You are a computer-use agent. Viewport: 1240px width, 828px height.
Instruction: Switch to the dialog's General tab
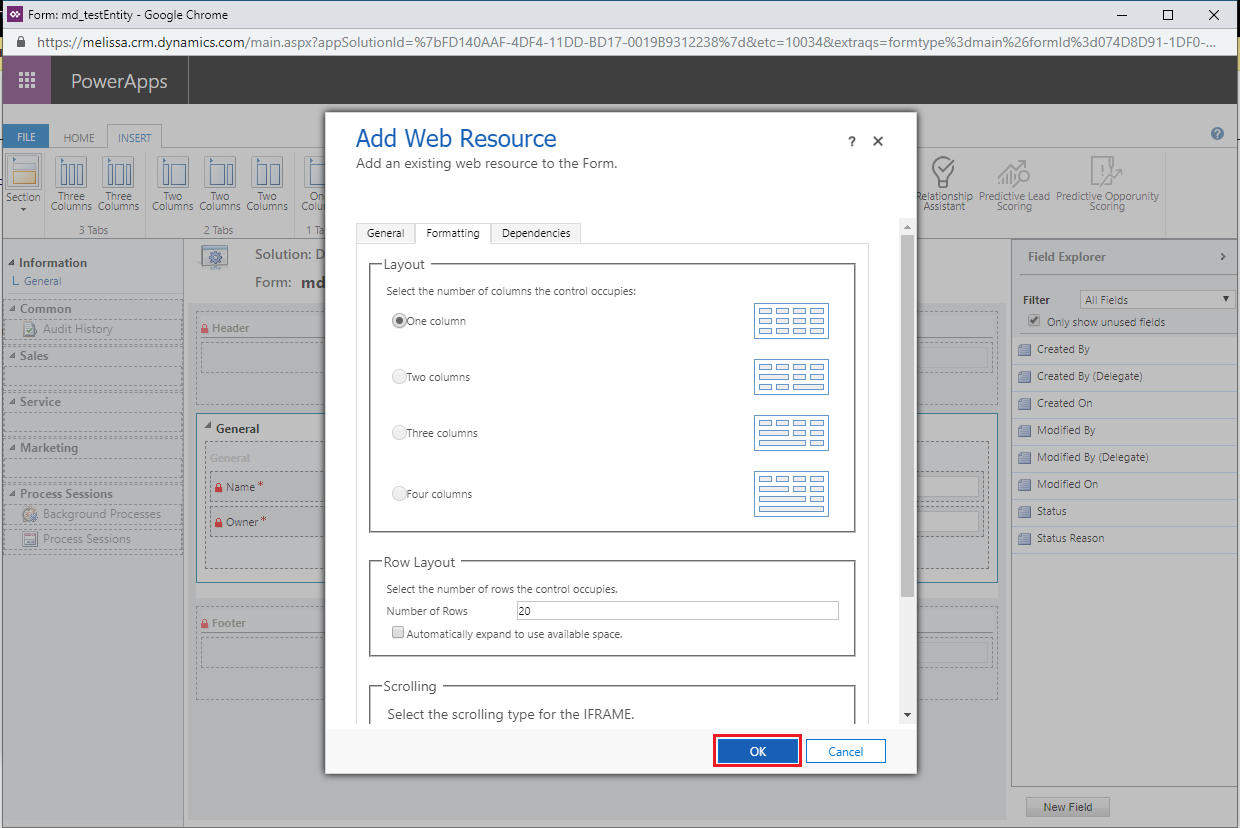coord(385,233)
